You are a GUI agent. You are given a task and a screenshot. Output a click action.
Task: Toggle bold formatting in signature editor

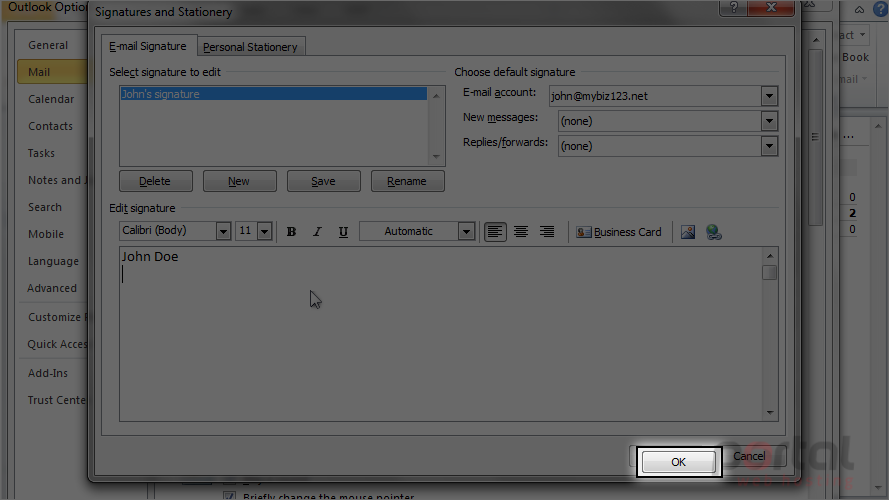click(x=291, y=231)
